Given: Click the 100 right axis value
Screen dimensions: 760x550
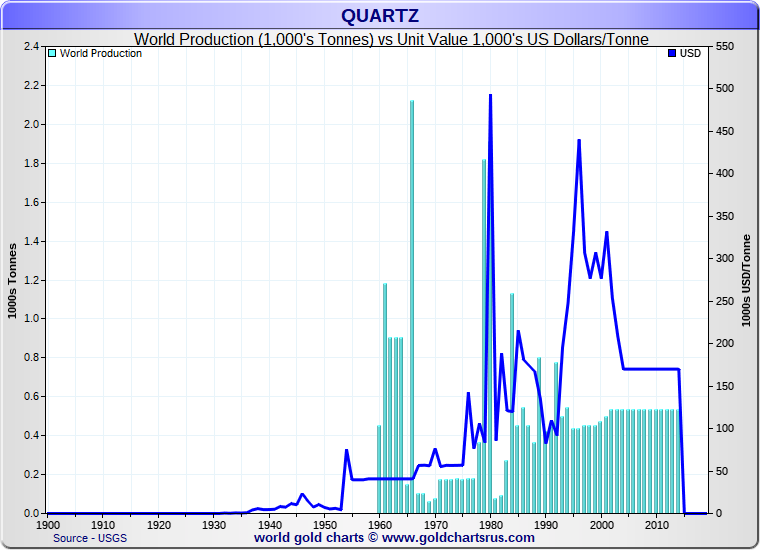Looking at the screenshot, I should [725, 428].
